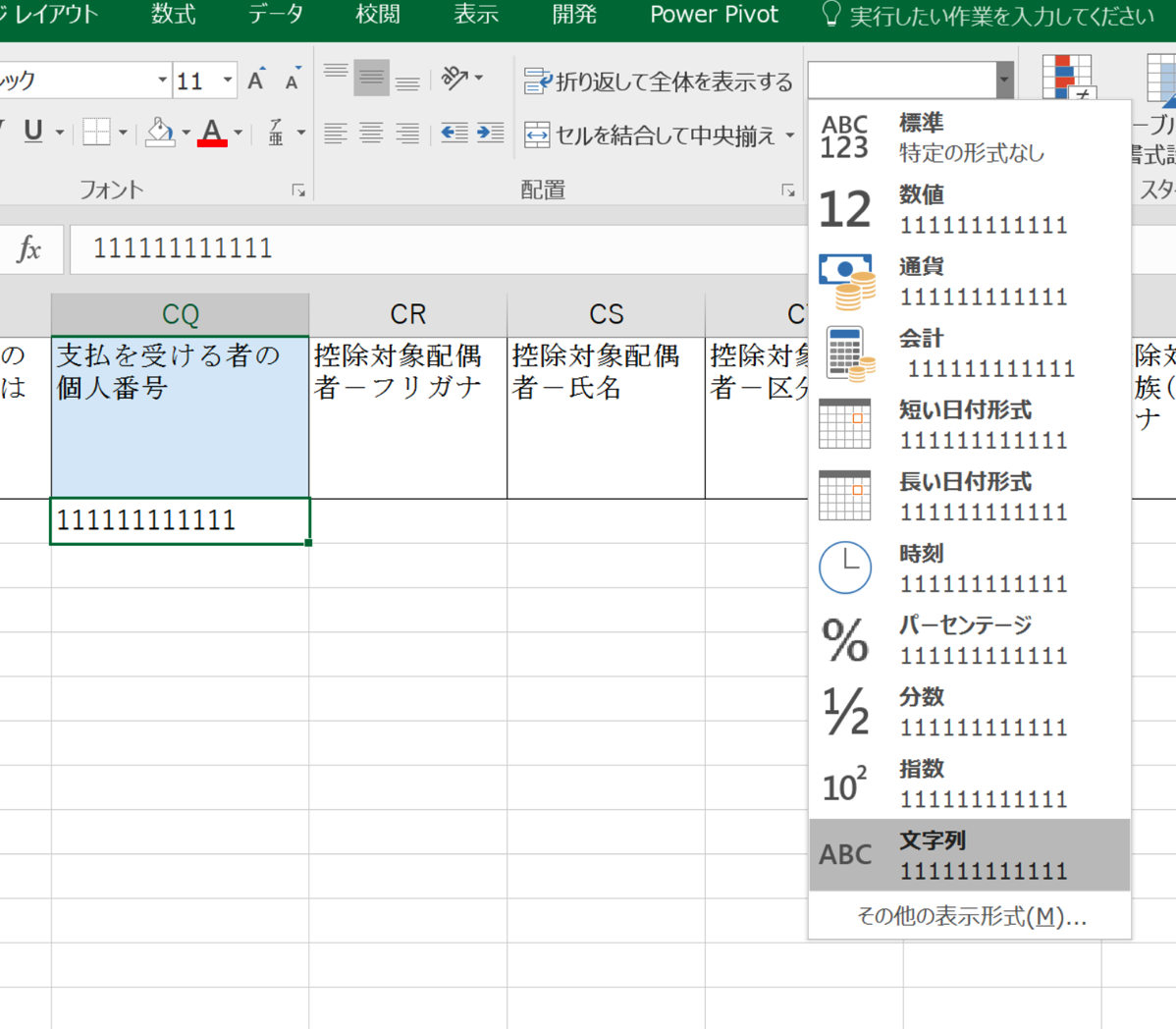
Task: Open 配置 group dialog launcher
Action: point(788,190)
